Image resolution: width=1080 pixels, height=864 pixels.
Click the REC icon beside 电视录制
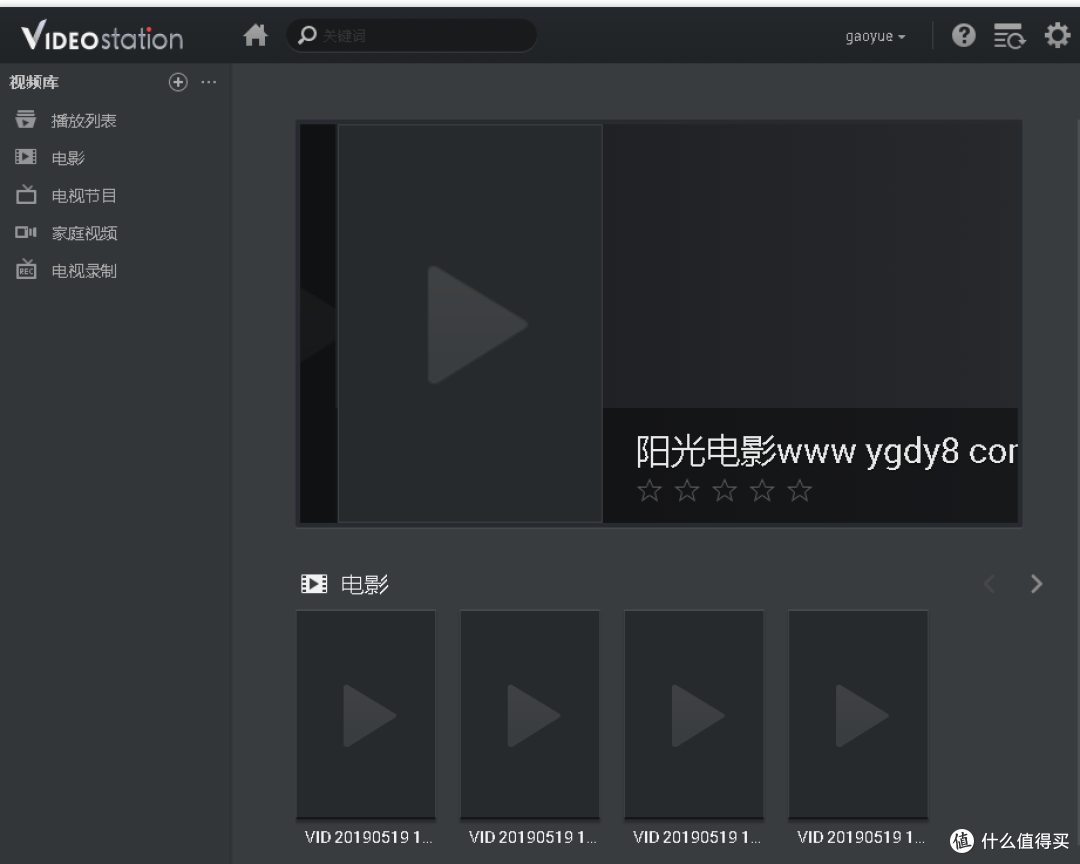point(25,269)
